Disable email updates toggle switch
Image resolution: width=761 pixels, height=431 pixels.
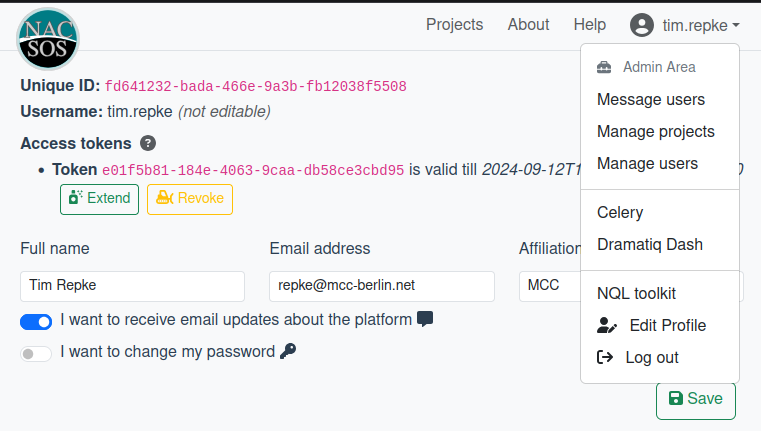[x=36, y=321]
